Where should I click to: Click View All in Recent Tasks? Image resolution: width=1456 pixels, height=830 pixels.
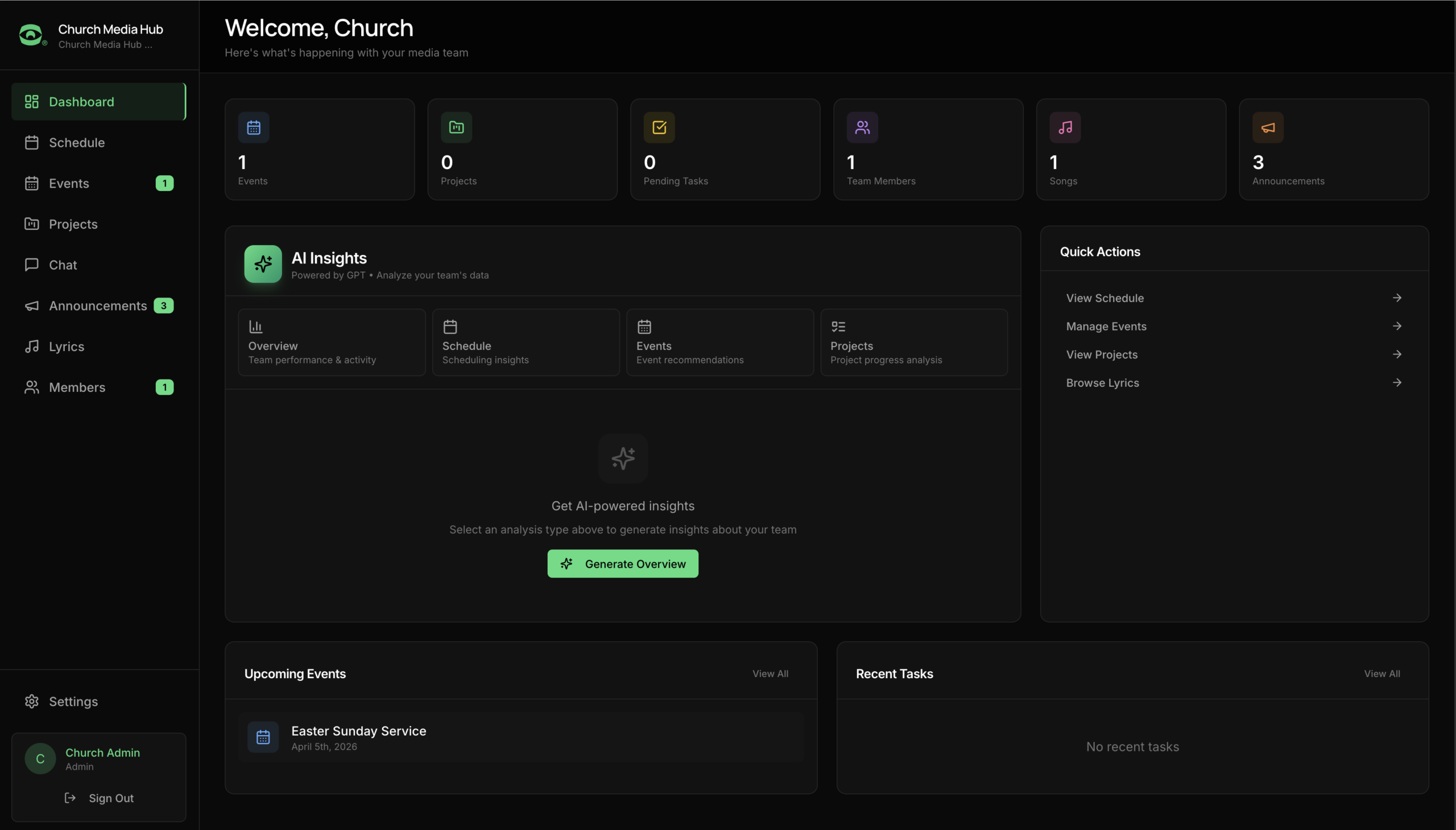tap(1382, 674)
